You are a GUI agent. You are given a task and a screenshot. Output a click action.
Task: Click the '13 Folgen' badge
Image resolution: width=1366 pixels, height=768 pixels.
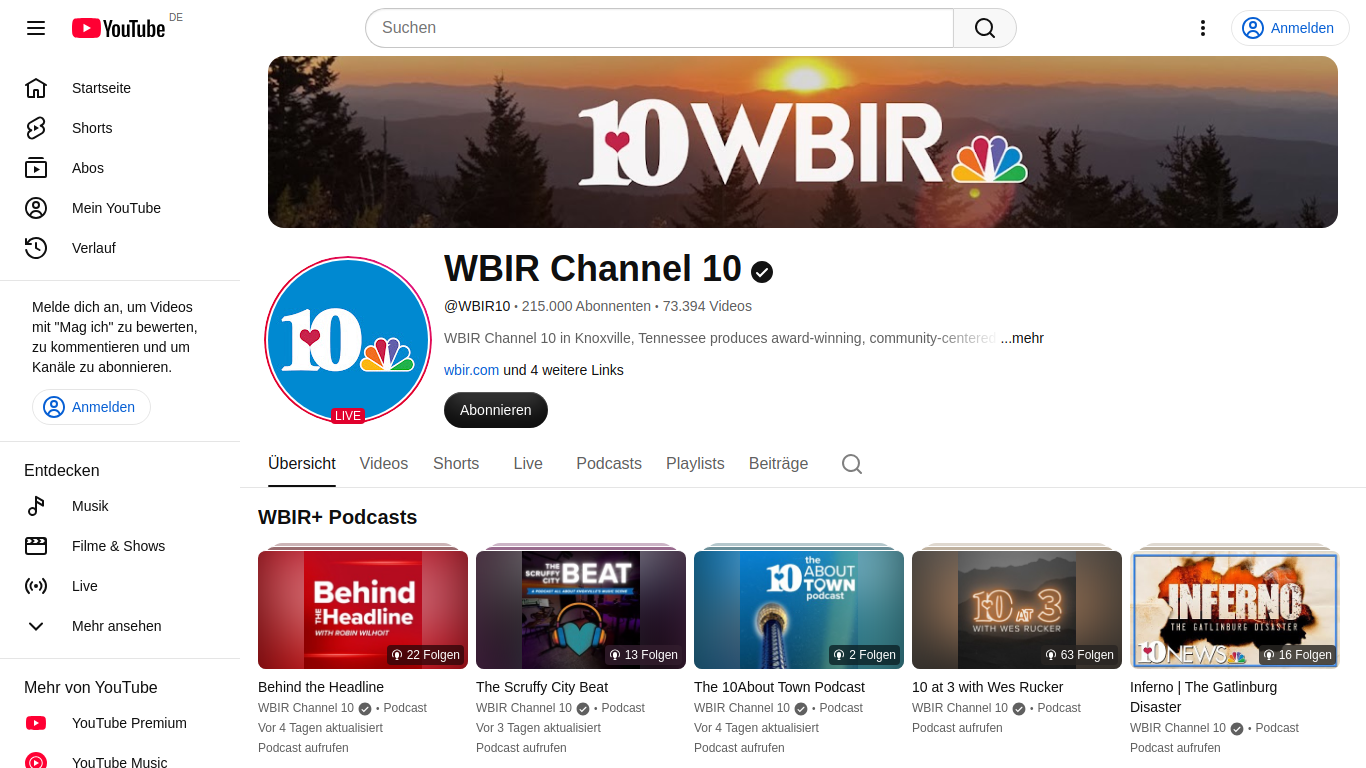644,655
